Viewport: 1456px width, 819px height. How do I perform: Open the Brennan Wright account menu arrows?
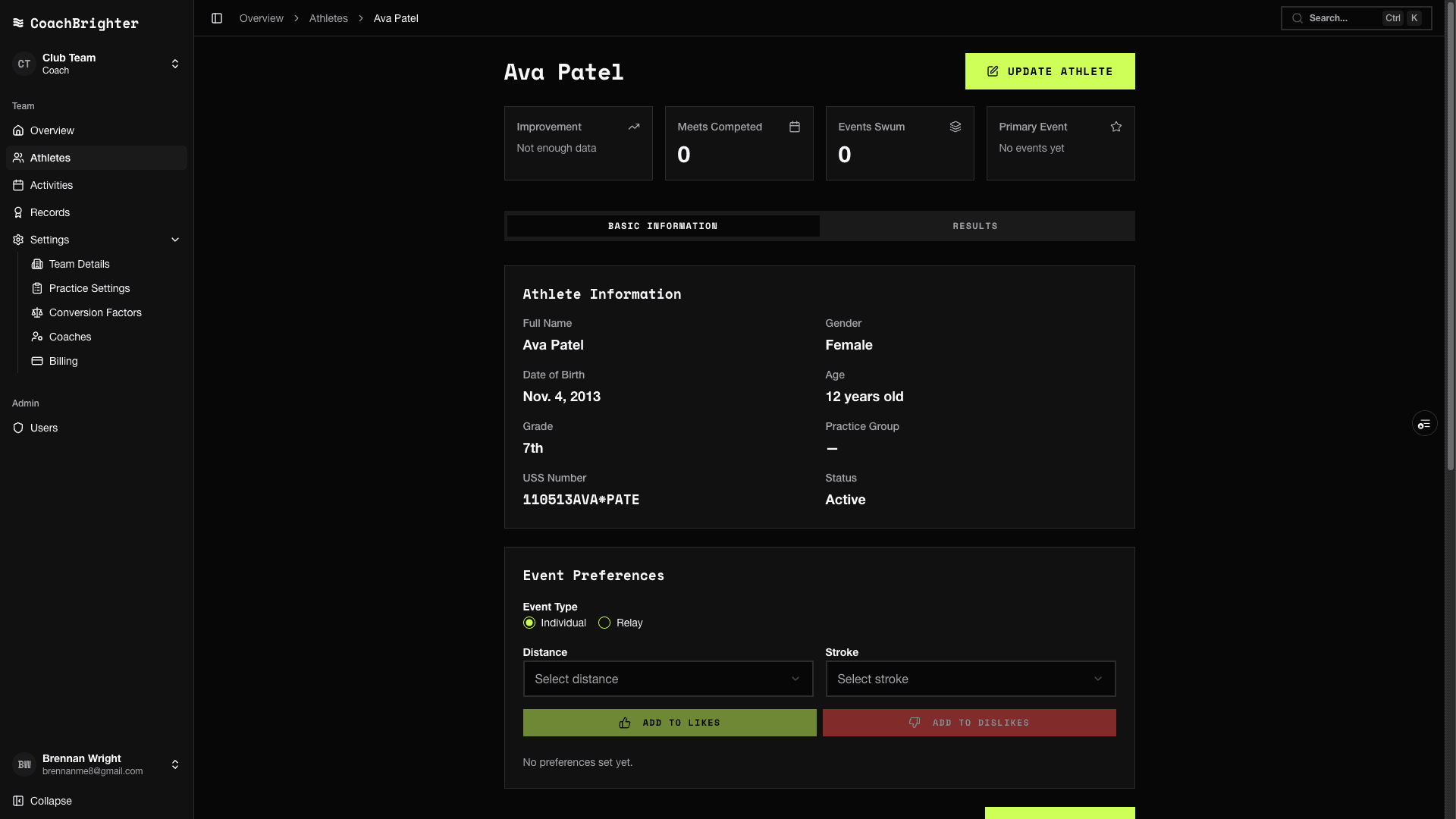[175, 764]
